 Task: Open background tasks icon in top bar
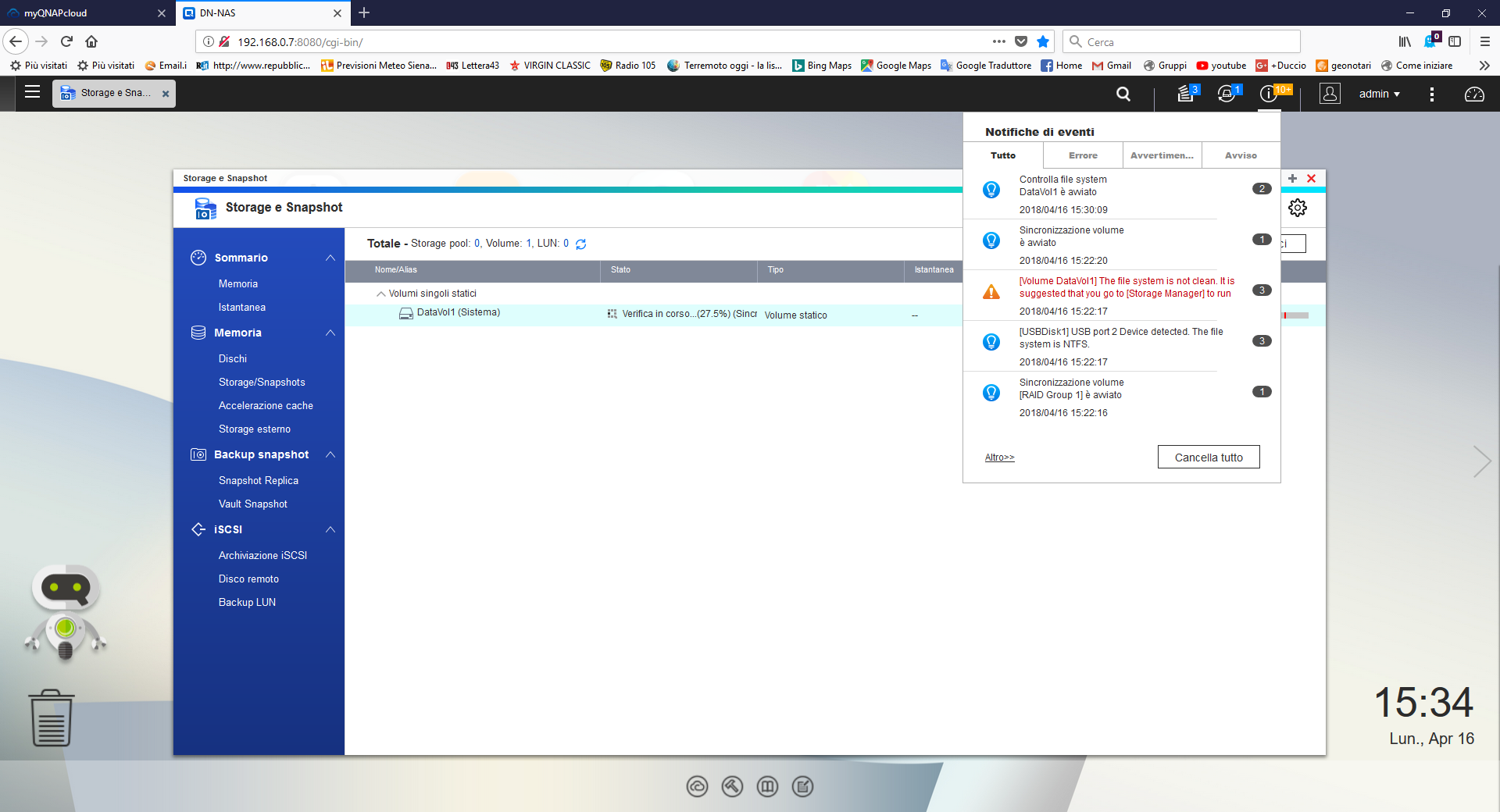pyautogui.click(x=1186, y=94)
